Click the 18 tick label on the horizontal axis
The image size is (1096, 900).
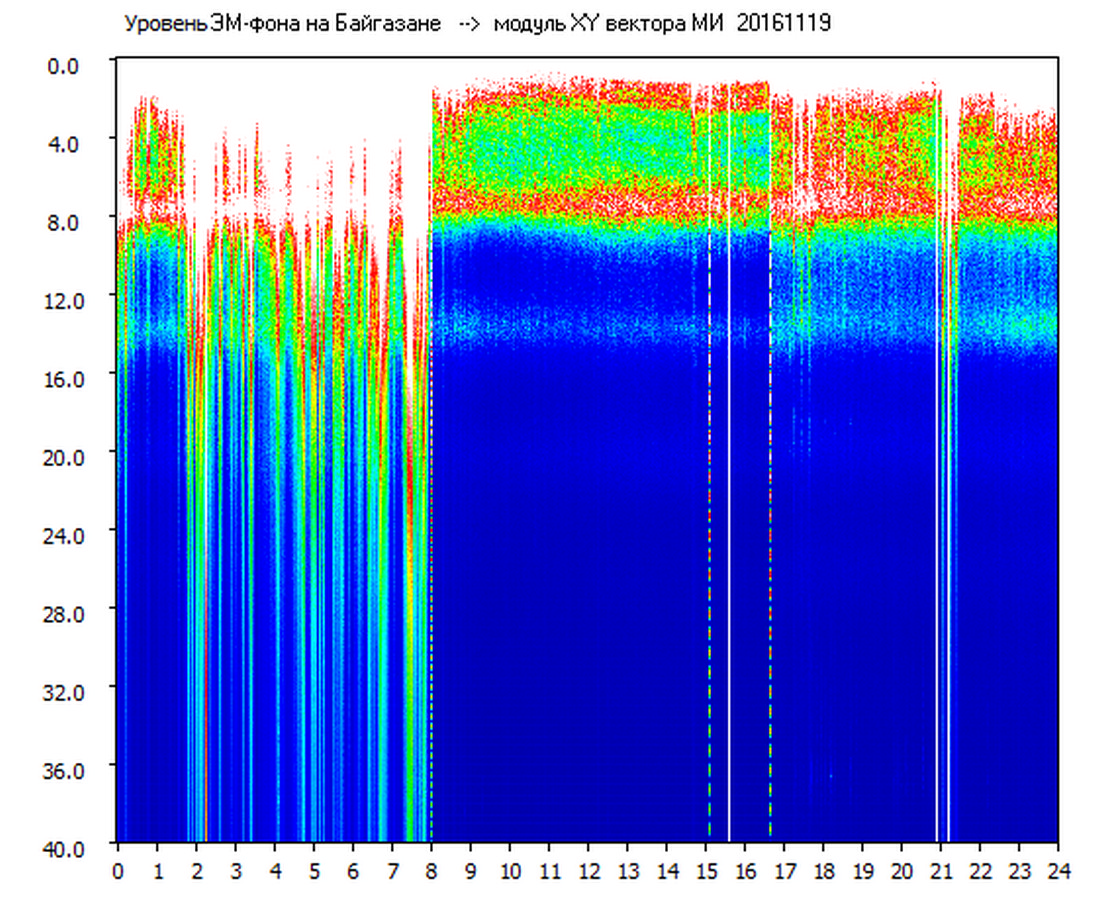[x=823, y=870]
